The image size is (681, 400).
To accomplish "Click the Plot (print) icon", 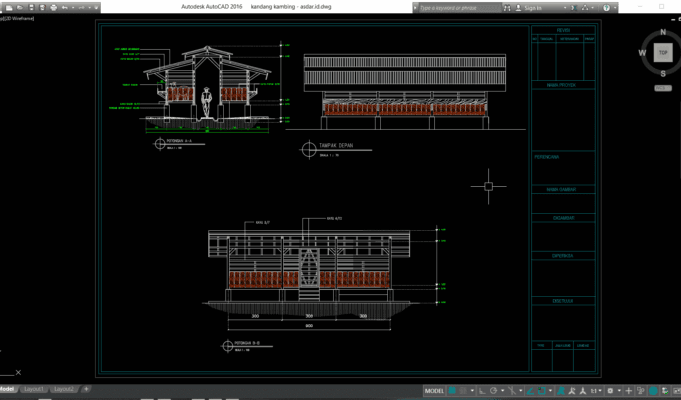I will pos(53,8).
